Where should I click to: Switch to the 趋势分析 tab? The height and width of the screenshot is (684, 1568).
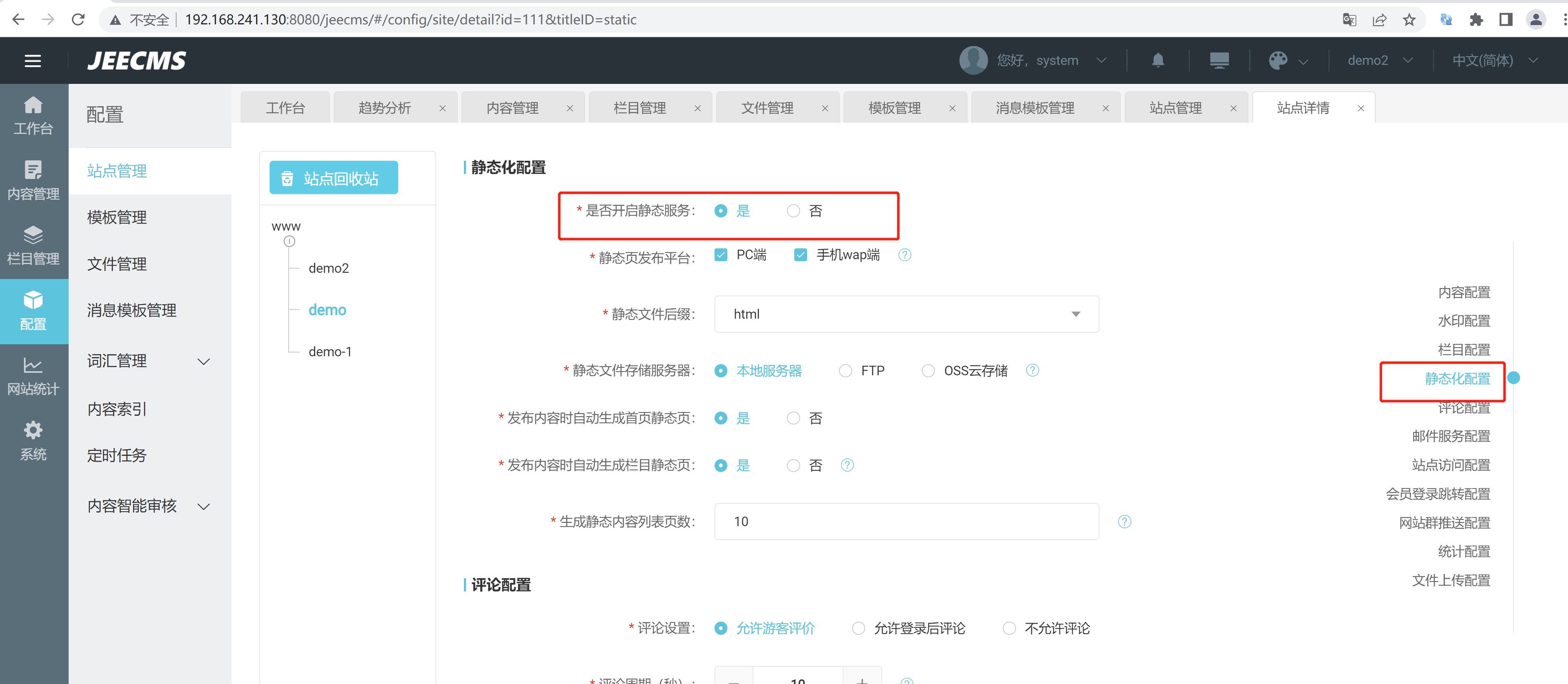385,108
